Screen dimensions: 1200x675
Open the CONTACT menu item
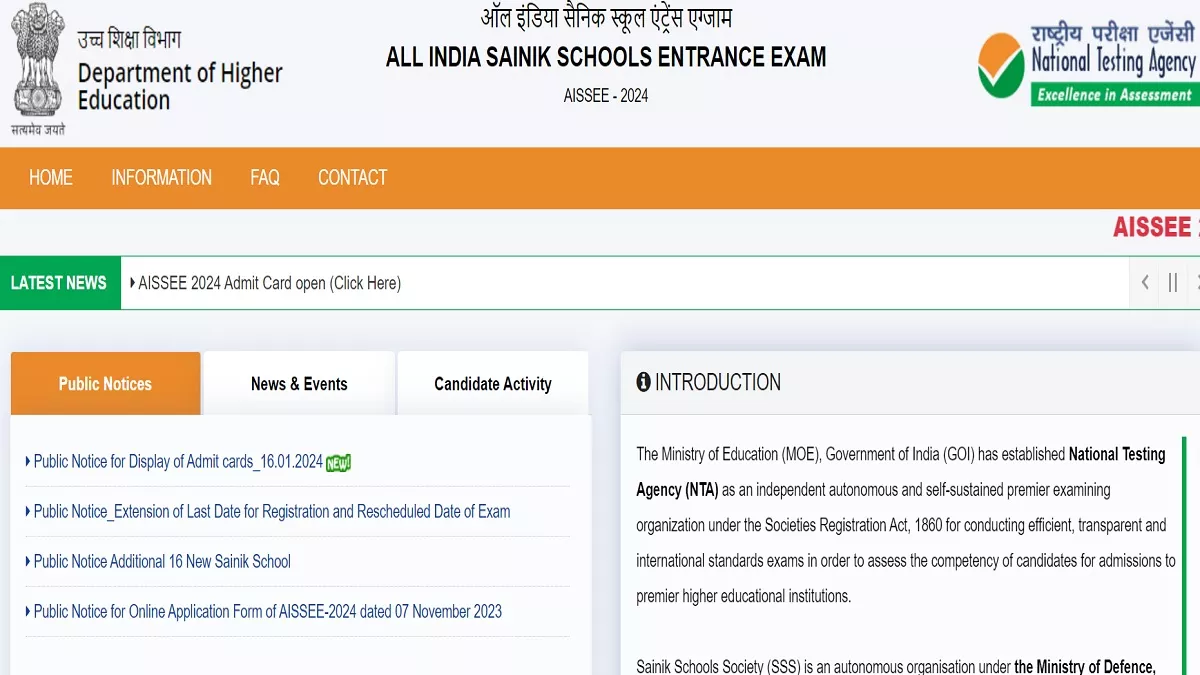coord(352,178)
